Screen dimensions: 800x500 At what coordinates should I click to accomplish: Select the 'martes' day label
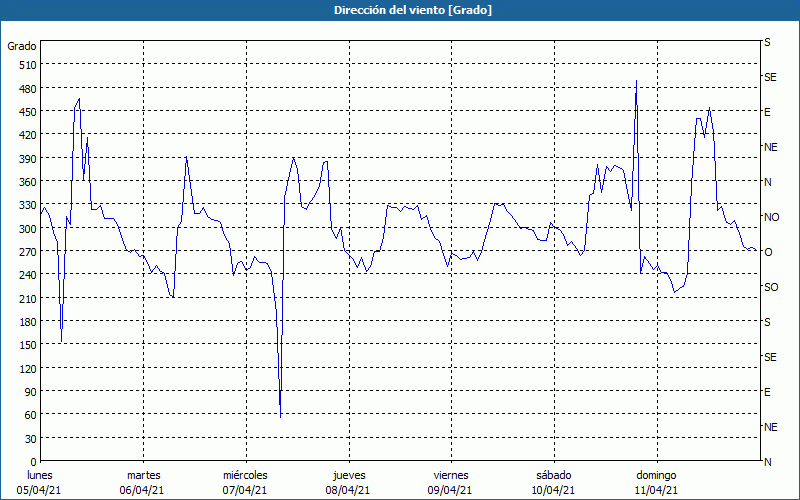pos(143,476)
